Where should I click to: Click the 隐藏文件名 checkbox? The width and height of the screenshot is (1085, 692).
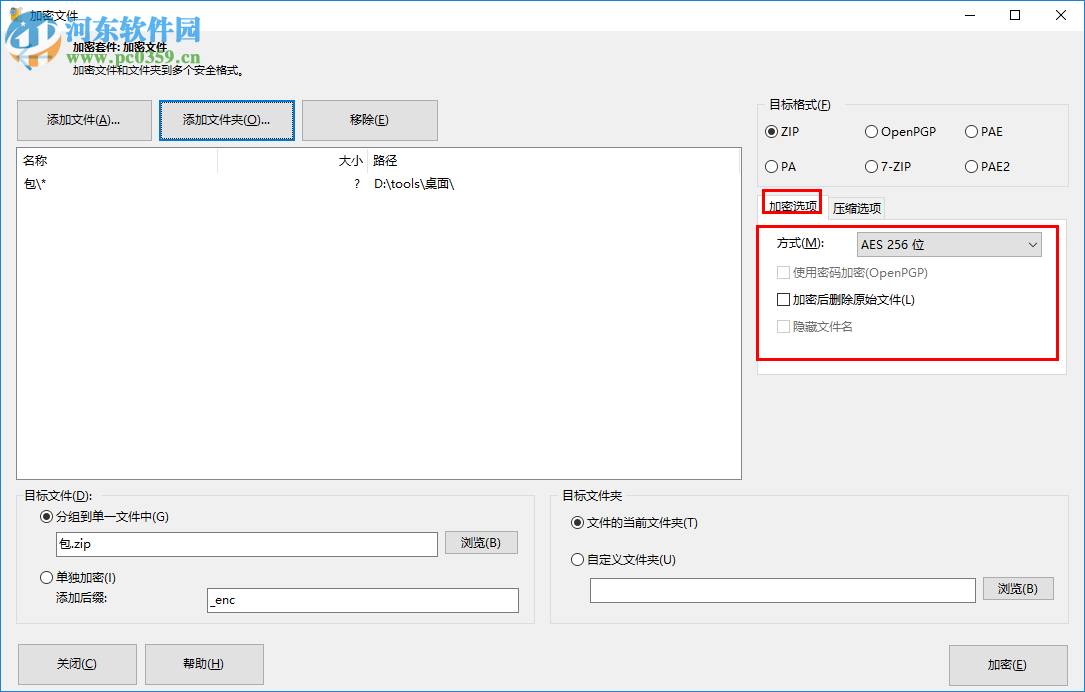pos(783,326)
